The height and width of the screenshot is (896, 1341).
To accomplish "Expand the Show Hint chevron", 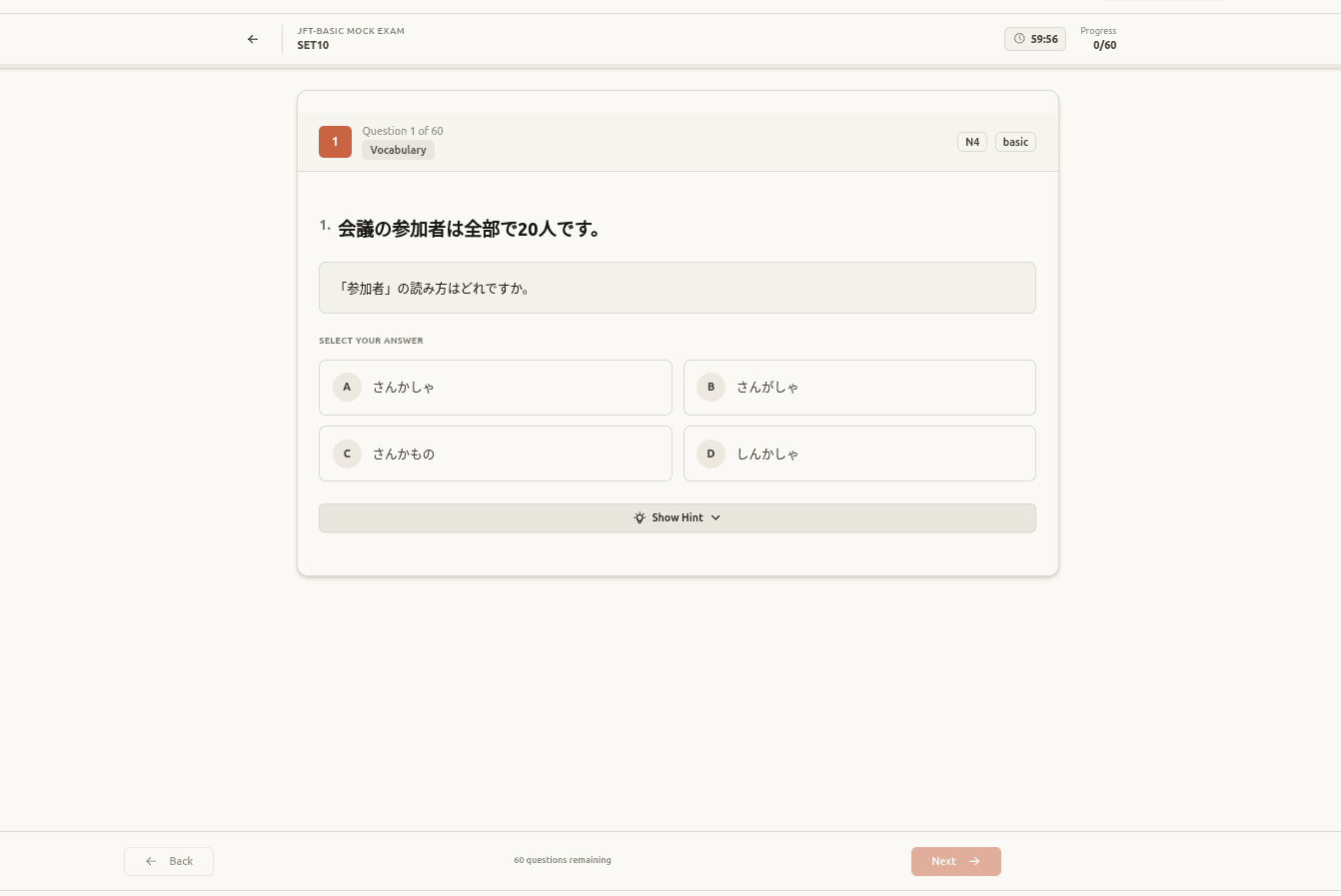I will (x=715, y=517).
